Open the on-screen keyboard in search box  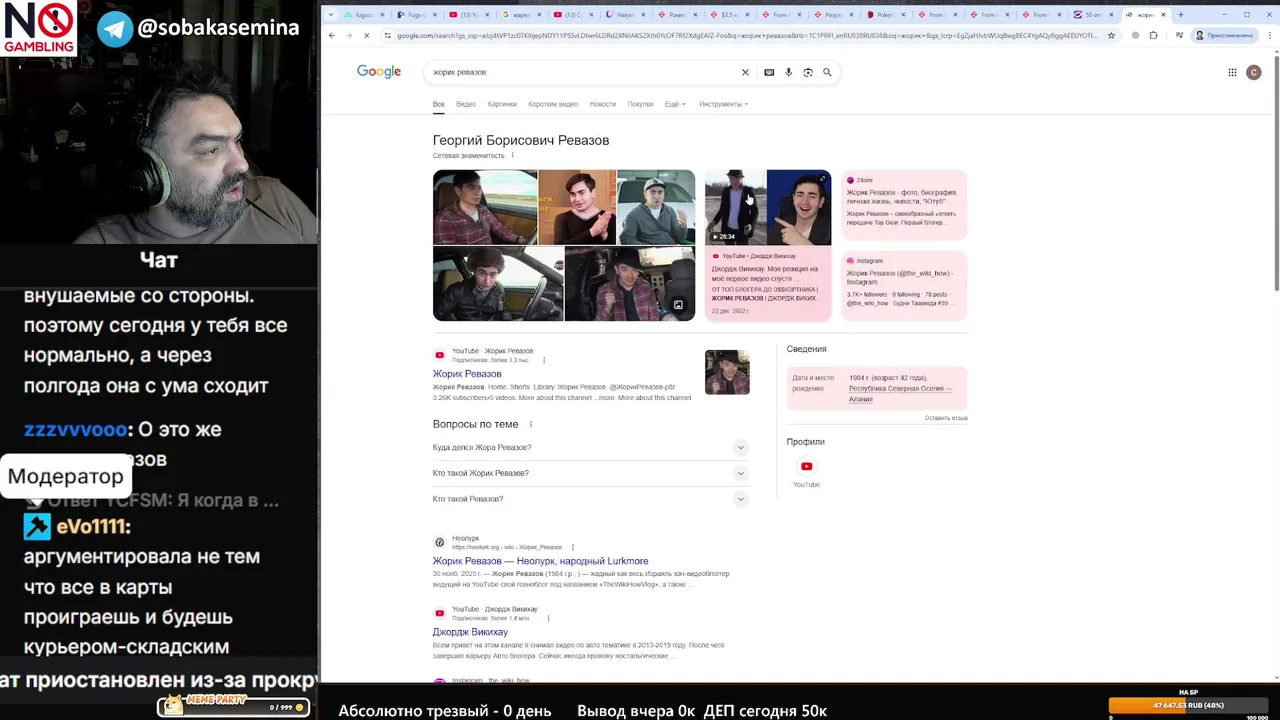[x=768, y=72]
